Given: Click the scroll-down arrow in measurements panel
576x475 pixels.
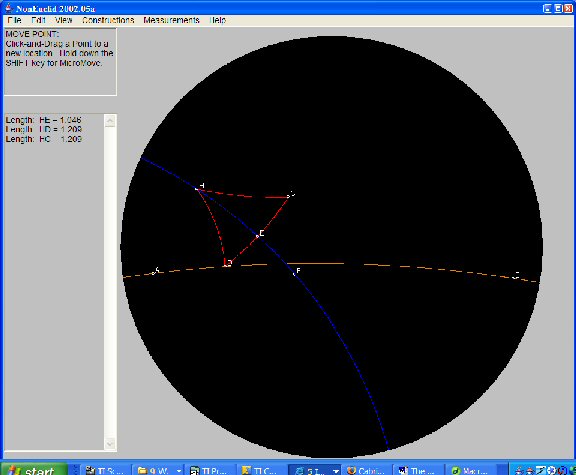Looking at the screenshot, I should click(x=110, y=443).
